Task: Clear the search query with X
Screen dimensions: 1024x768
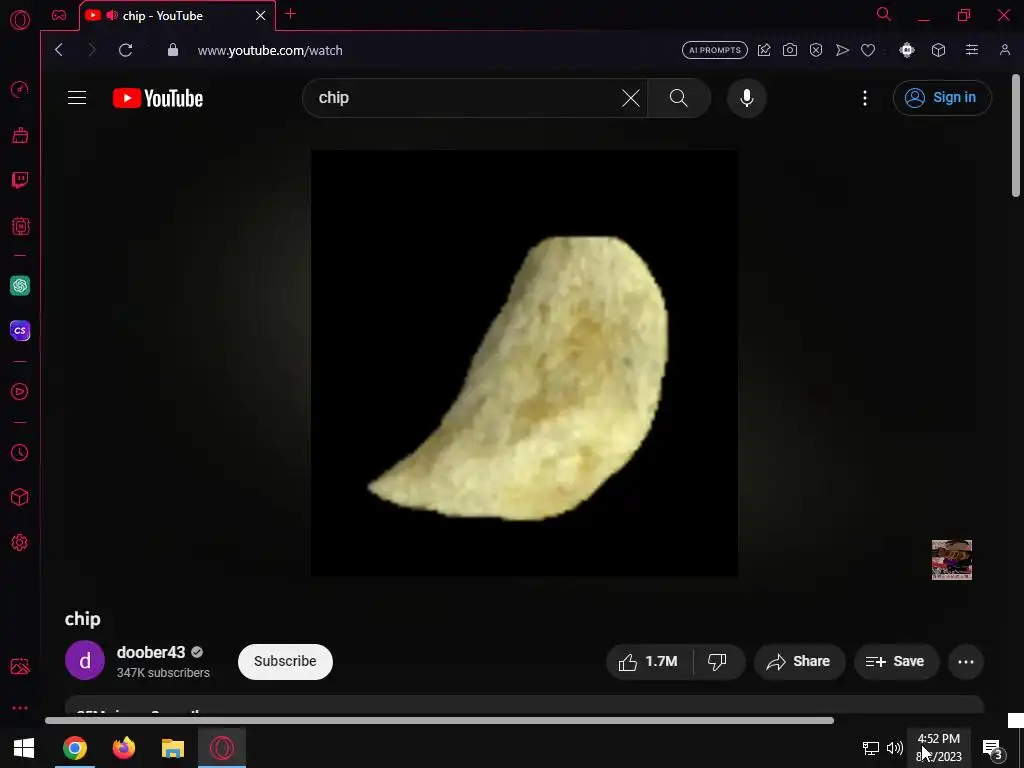Action: point(631,98)
